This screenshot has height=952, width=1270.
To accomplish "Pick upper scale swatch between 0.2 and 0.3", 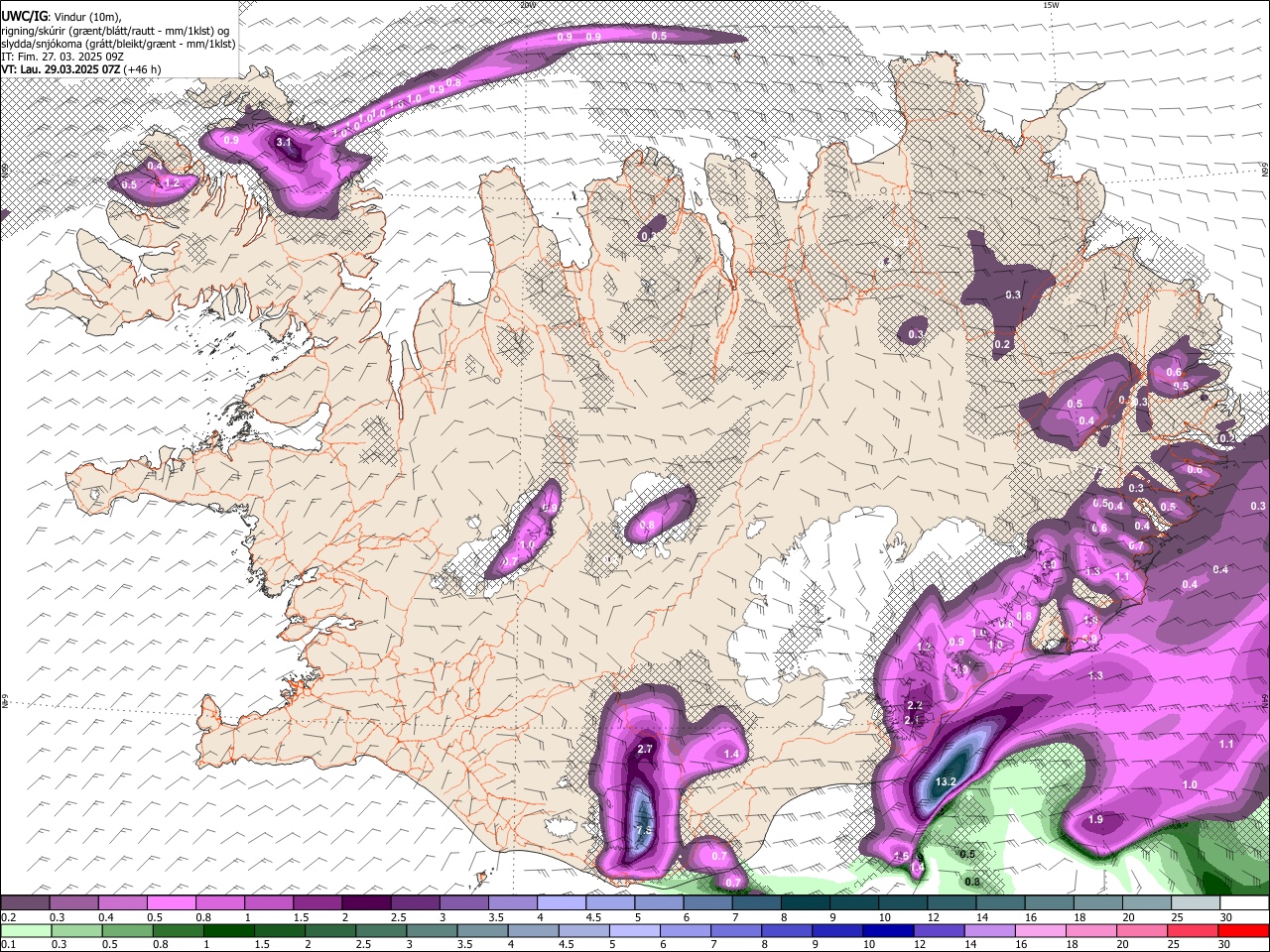I will click(x=25, y=902).
